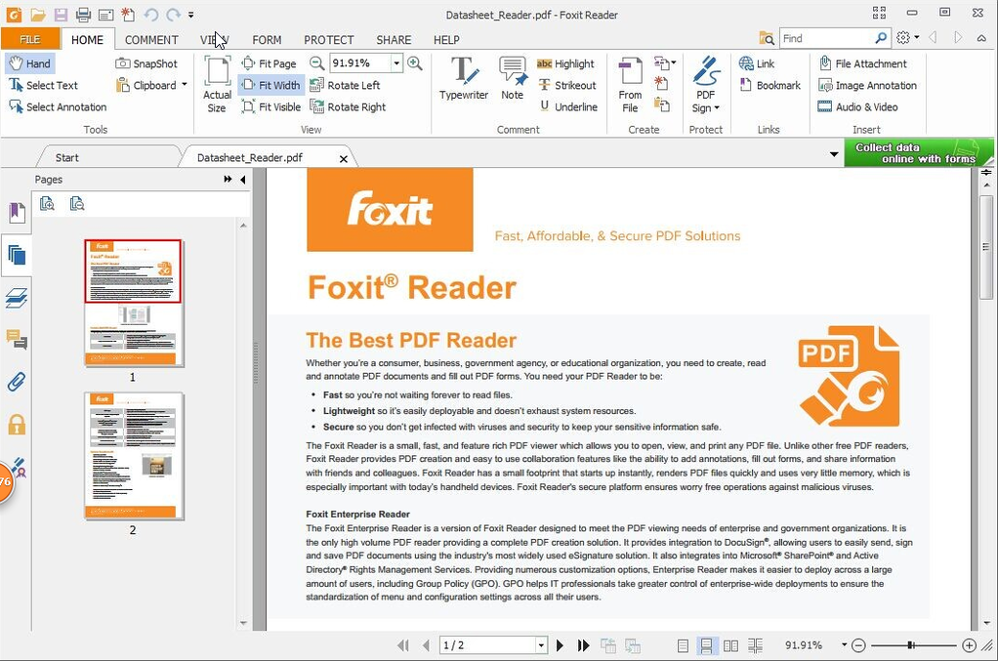Open the Layers panel in the sidebar
The width and height of the screenshot is (998, 661).
(17, 298)
